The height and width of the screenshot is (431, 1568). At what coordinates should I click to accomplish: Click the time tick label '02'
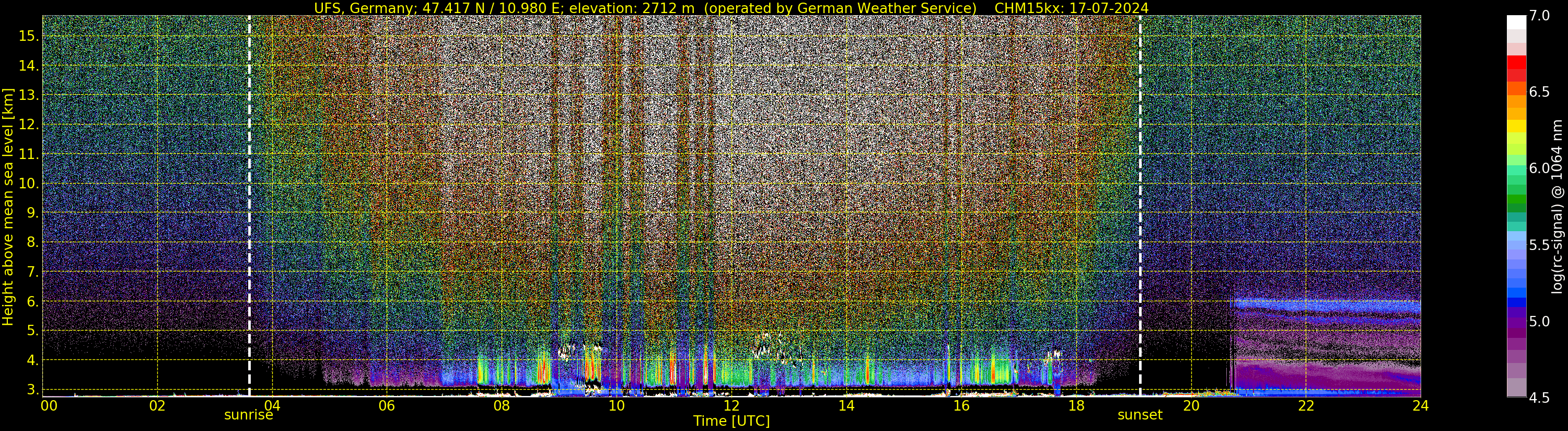coord(157,405)
